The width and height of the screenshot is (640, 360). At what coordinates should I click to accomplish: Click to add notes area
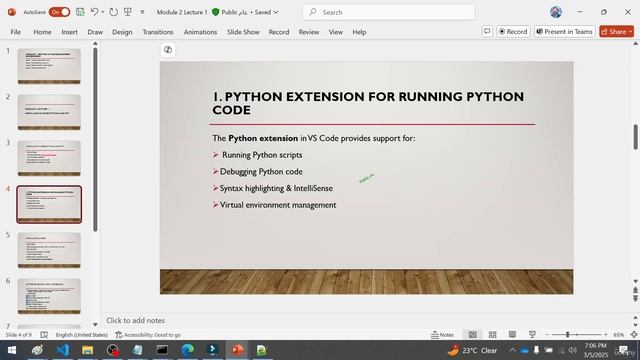[136, 320]
